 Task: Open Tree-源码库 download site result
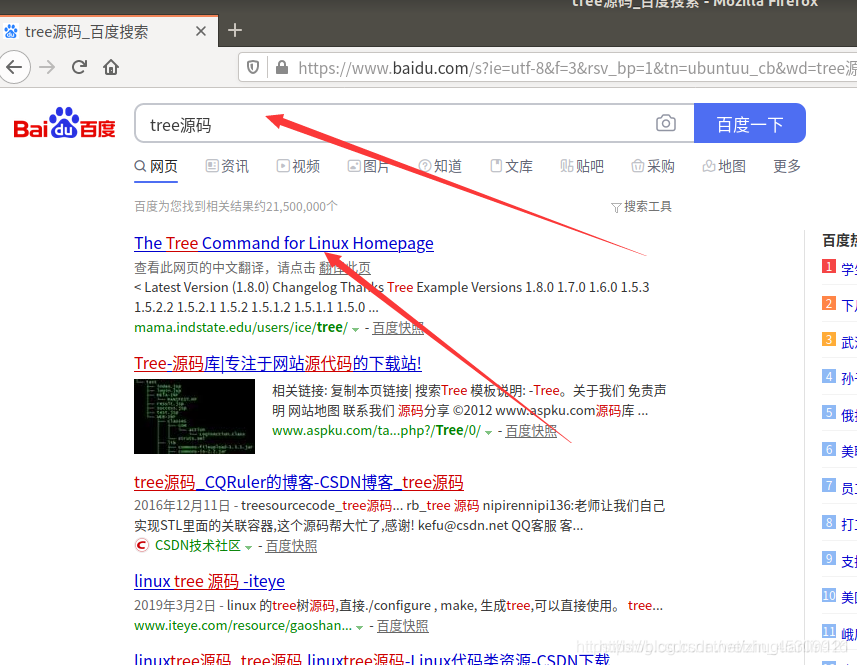(278, 363)
